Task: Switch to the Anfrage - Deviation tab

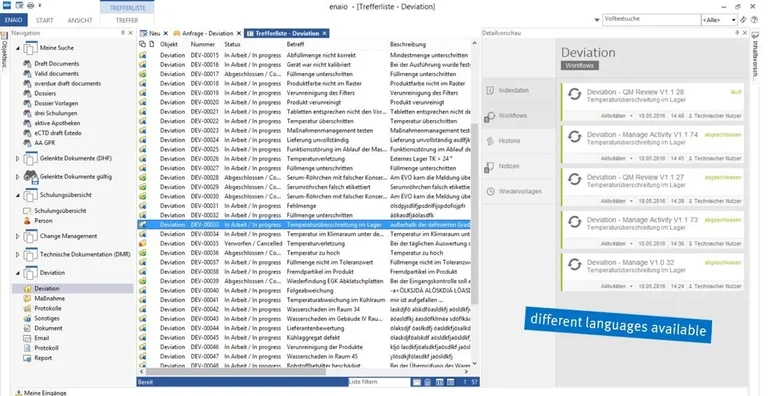Action: (x=208, y=33)
